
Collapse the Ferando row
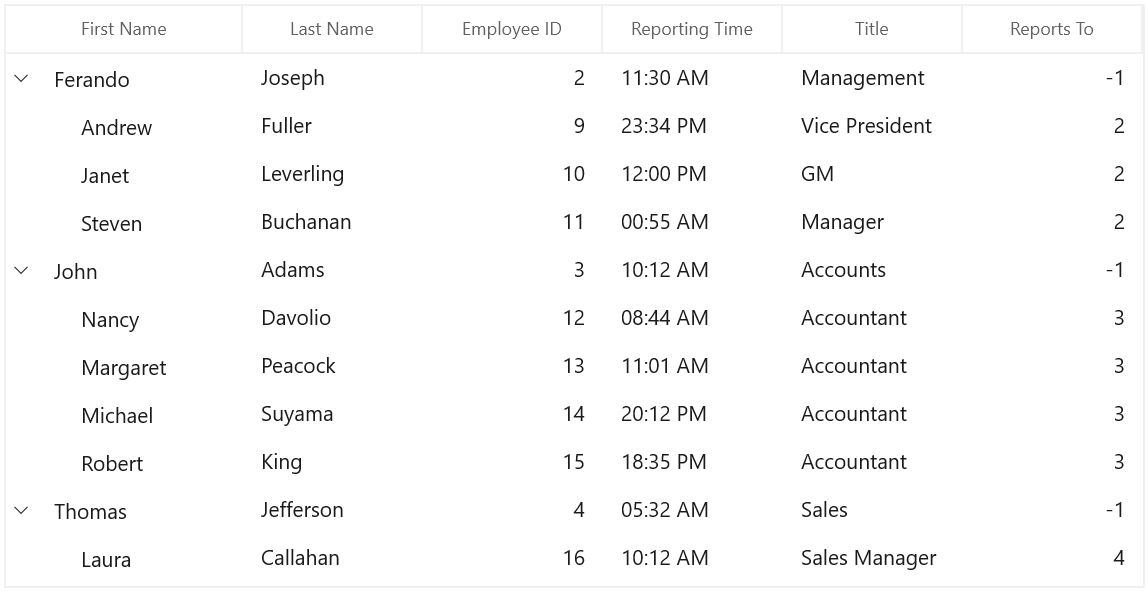pyautogui.click(x=21, y=78)
